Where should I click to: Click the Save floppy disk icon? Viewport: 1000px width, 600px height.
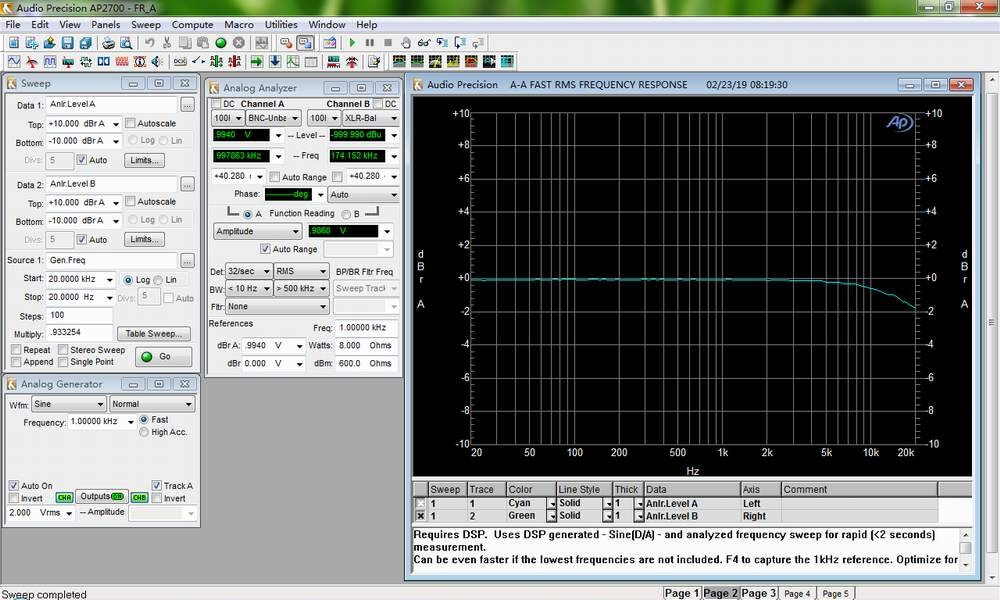pyautogui.click(x=68, y=43)
